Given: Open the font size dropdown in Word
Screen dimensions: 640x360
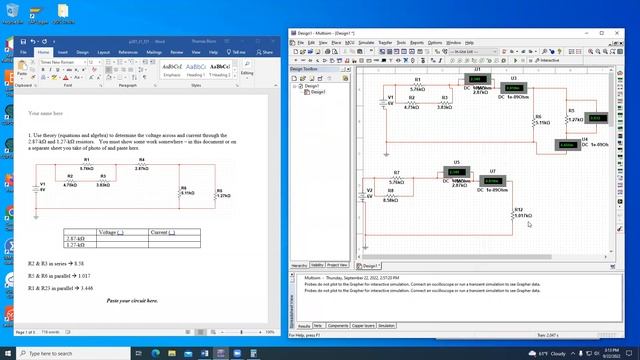Looking at the screenshot, I should (99, 62).
